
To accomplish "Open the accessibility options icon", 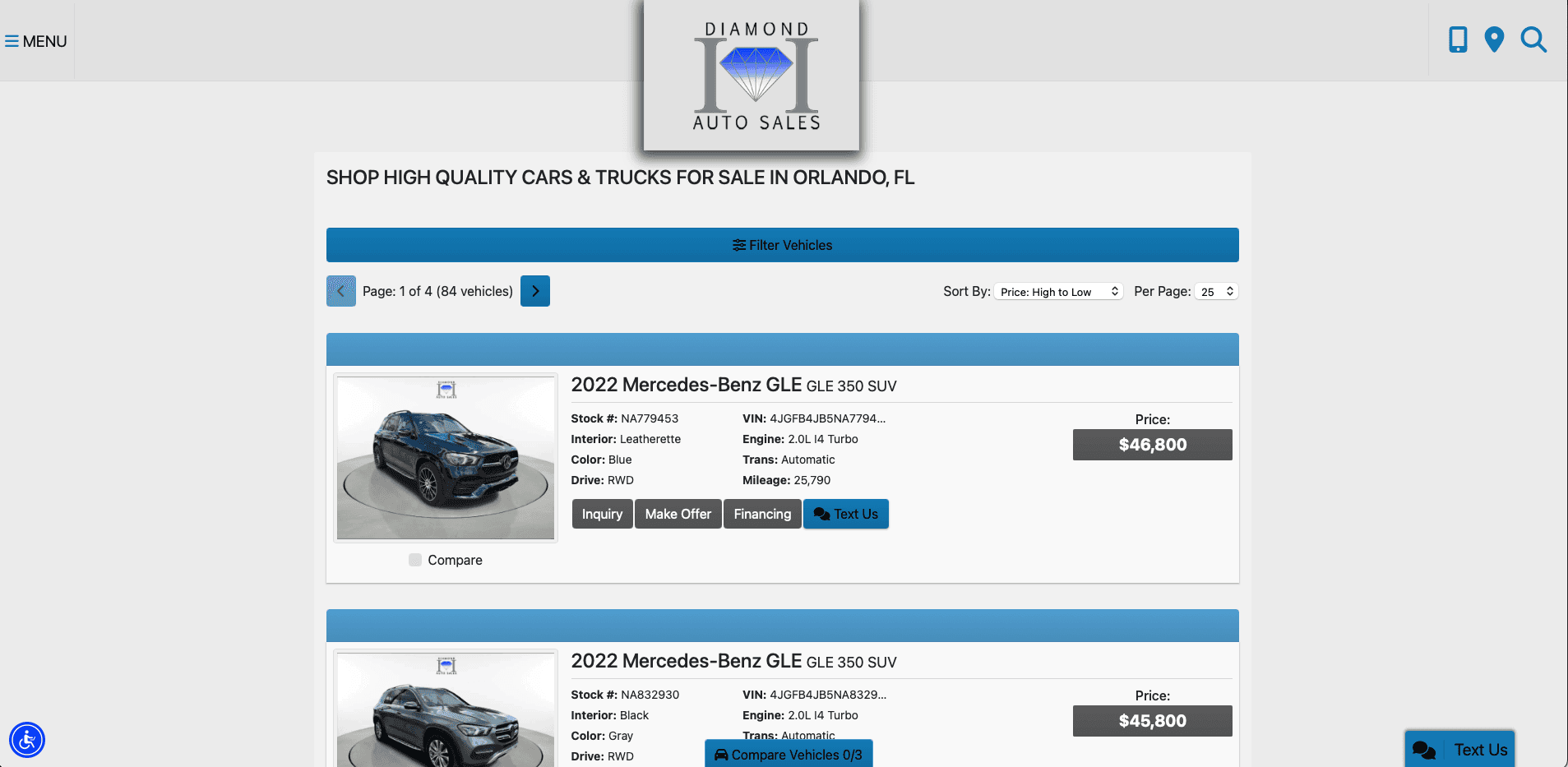I will point(27,740).
